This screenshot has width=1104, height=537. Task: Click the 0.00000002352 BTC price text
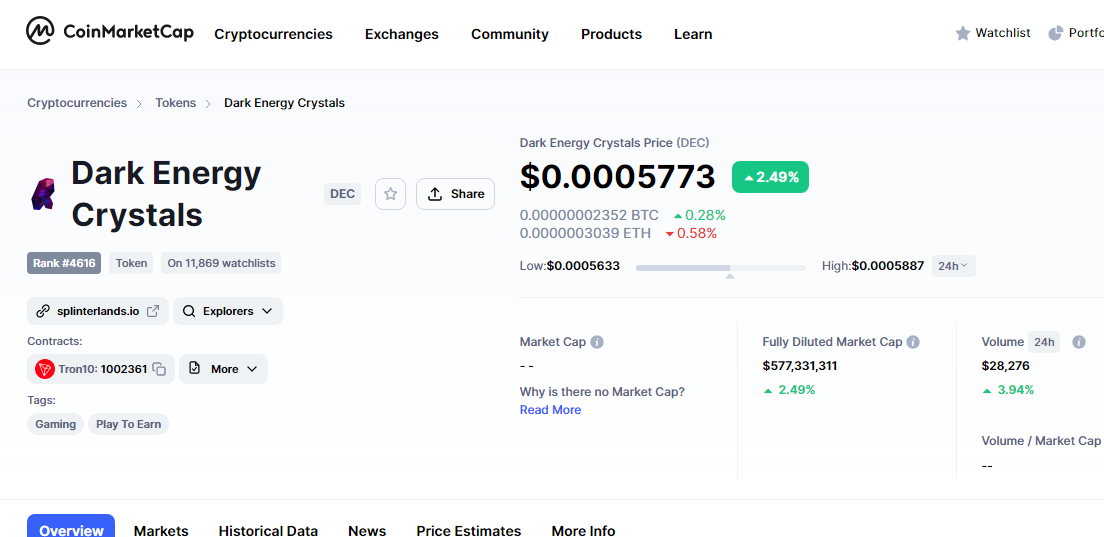click(589, 215)
